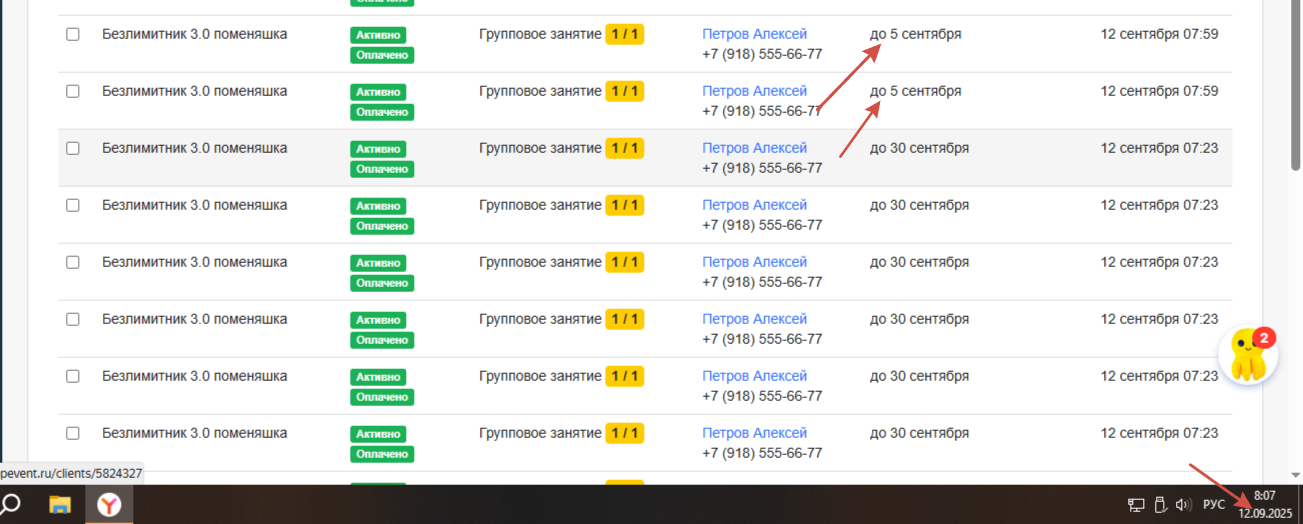
Task: Click «Групповое занятие» in the last fully visible row
Action: pyautogui.click(x=540, y=433)
